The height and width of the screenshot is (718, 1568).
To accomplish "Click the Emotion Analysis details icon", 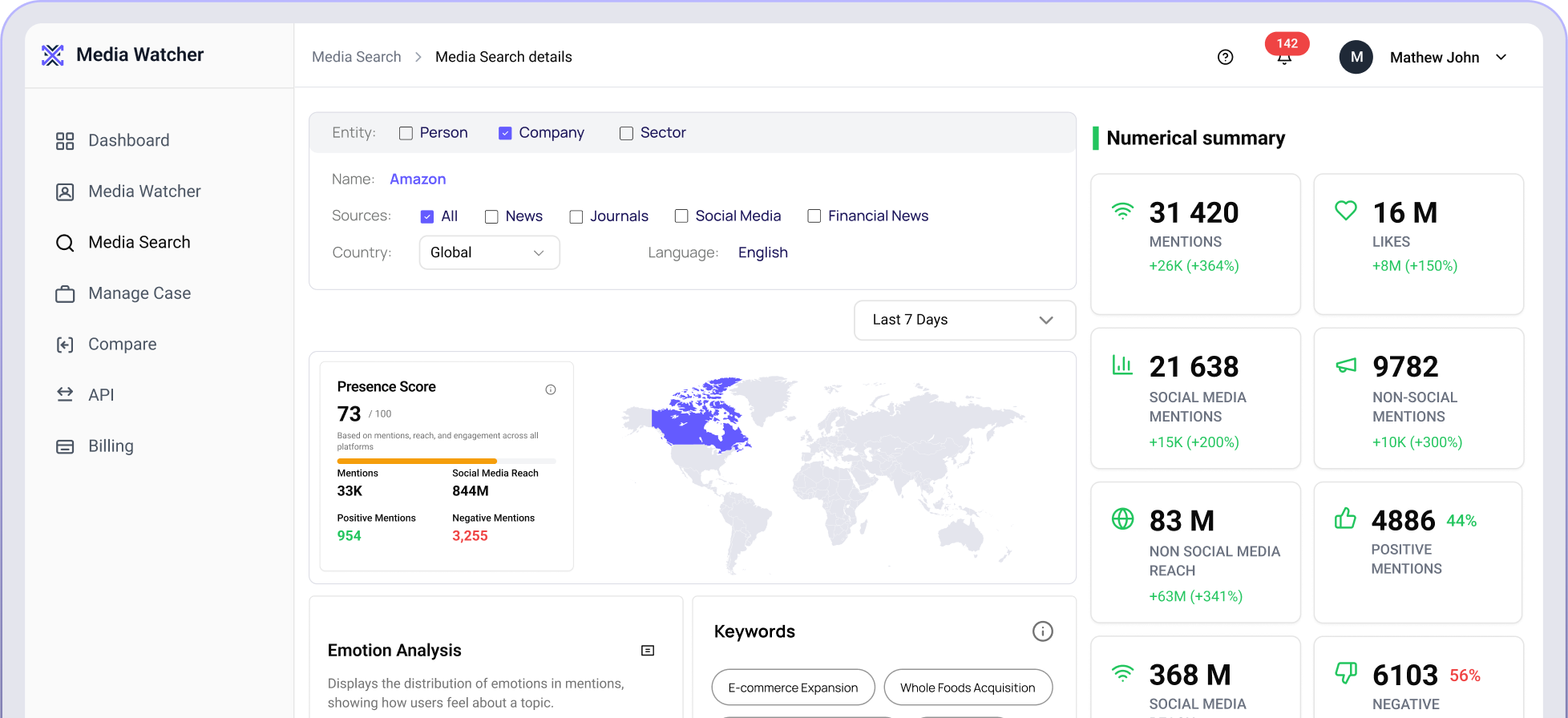I will coord(648,651).
